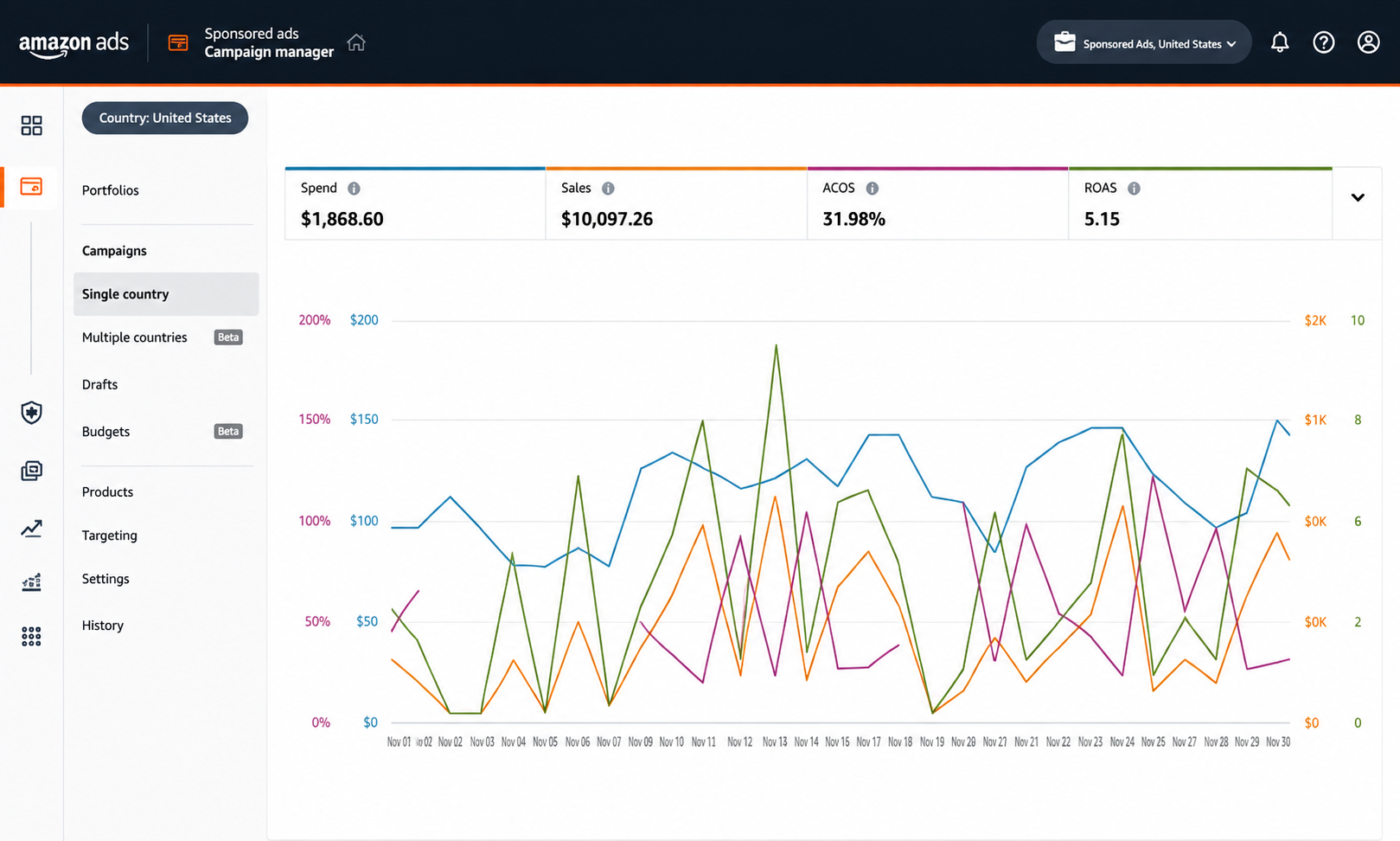Open Drafts in the side menu
The width and height of the screenshot is (1400, 841).
[x=99, y=384]
